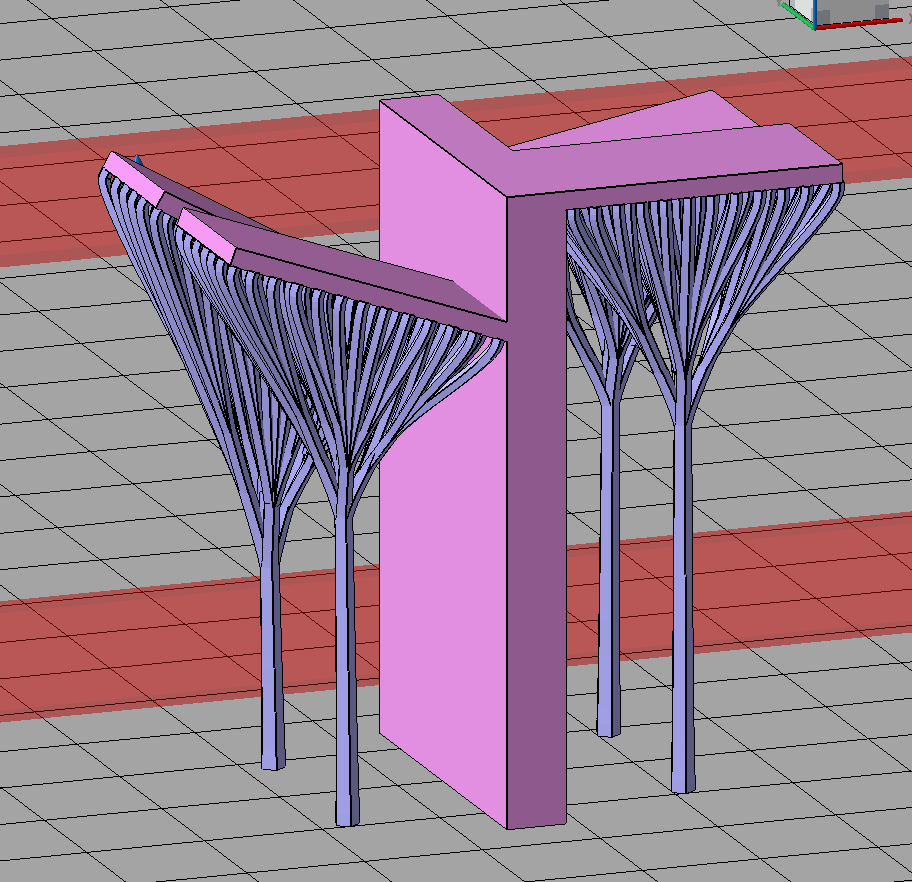This screenshot has height=882, width=912.
Task: Select the tall light pink front face of column
Action: [x=440, y=500]
